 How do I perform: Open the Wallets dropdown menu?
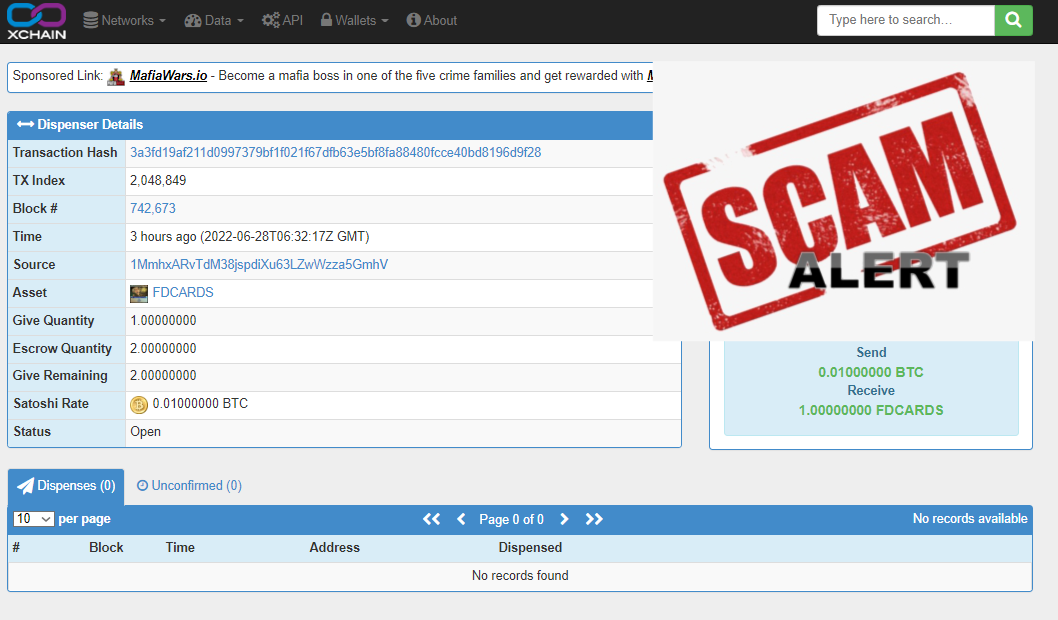(x=355, y=20)
